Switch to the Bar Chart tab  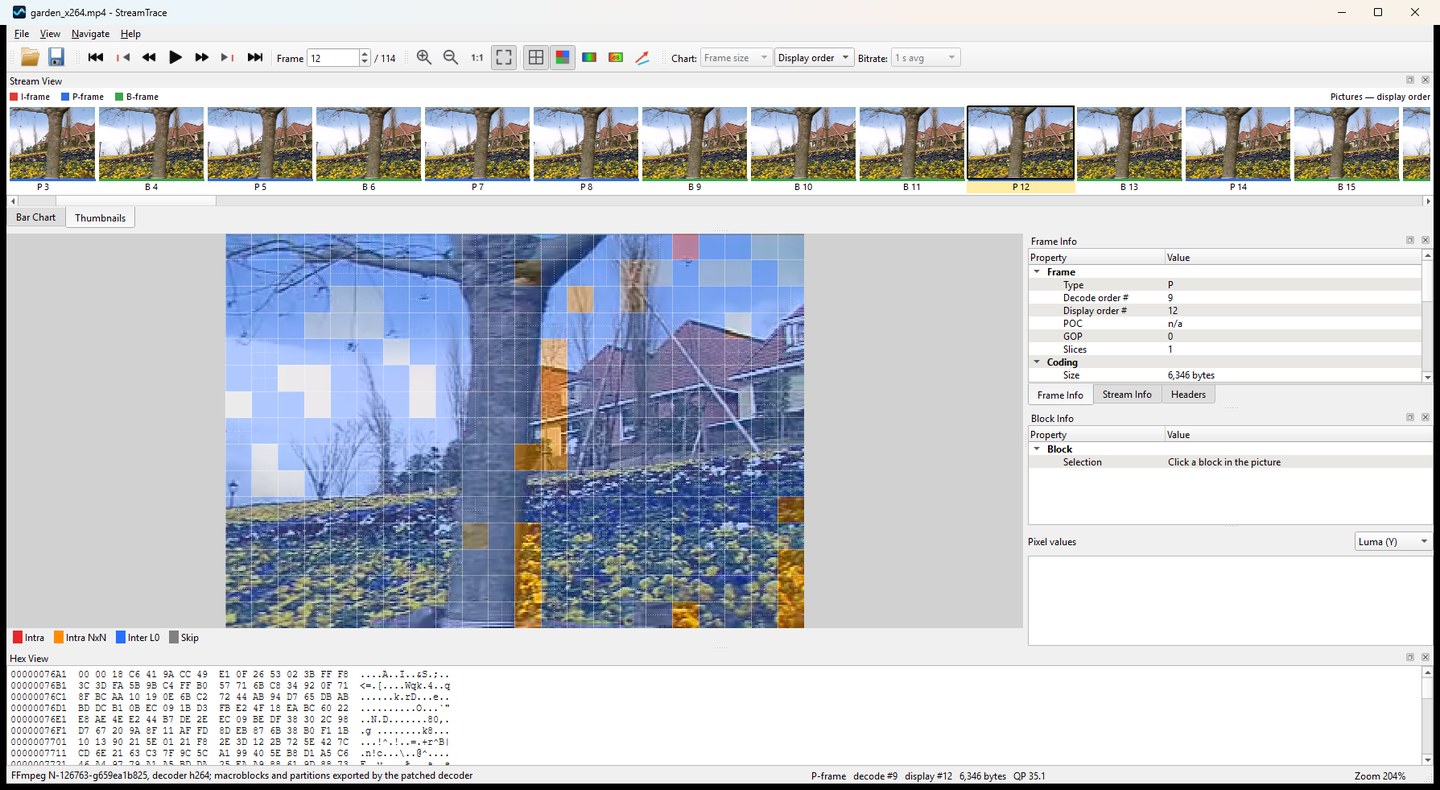pyautogui.click(x=36, y=217)
